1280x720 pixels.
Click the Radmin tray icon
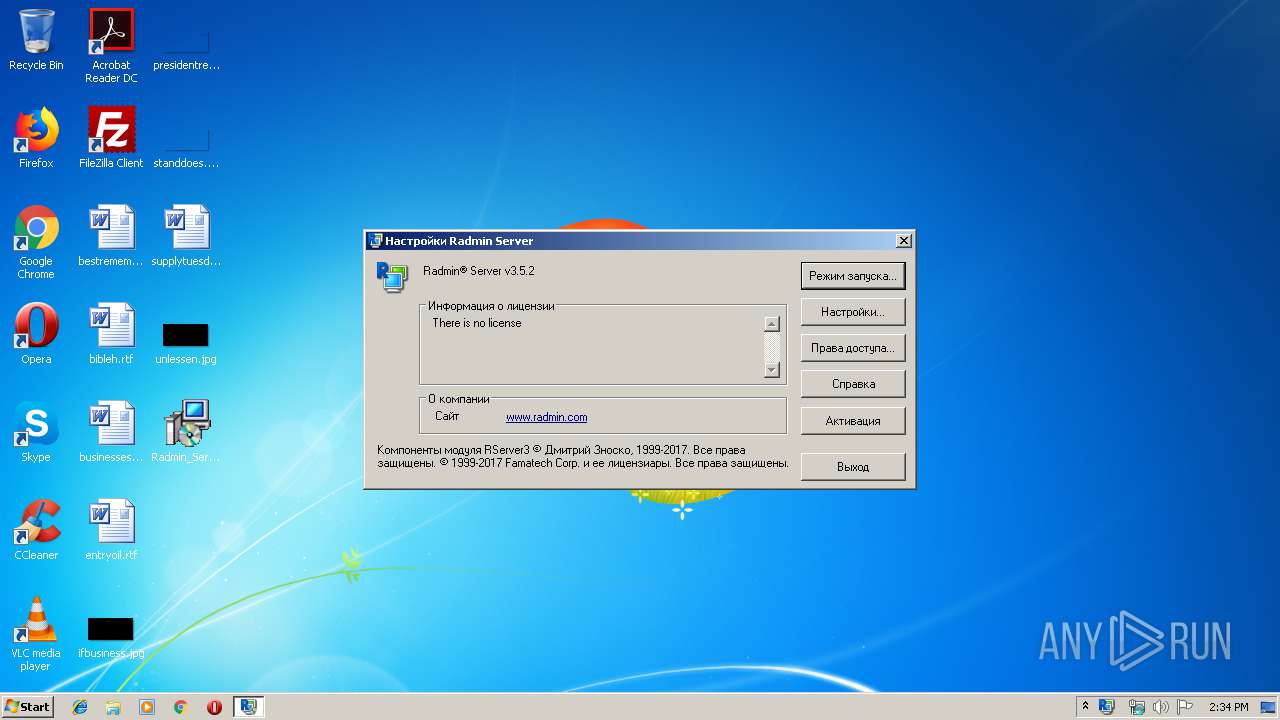click(1107, 707)
